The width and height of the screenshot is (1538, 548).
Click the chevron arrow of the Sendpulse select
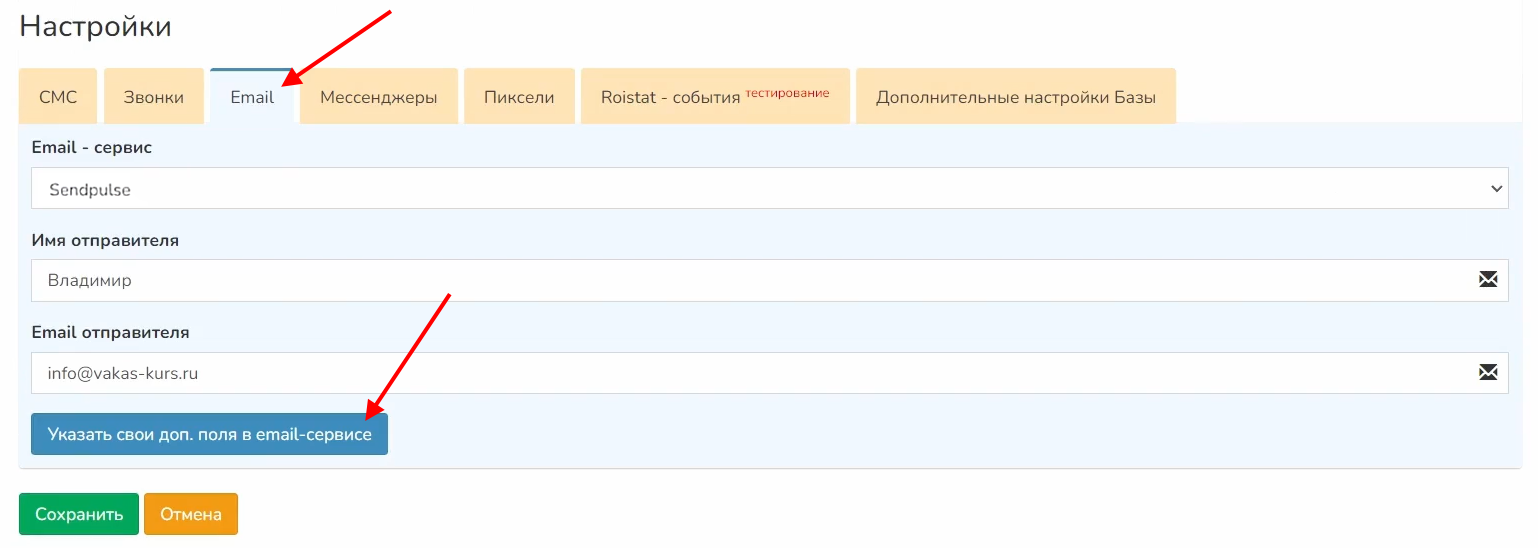pyautogui.click(x=1496, y=189)
